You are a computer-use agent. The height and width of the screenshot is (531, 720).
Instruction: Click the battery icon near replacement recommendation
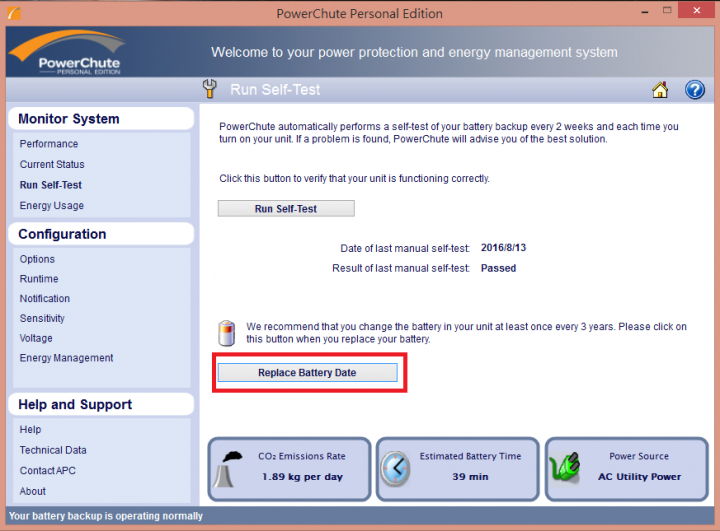pyautogui.click(x=226, y=333)
